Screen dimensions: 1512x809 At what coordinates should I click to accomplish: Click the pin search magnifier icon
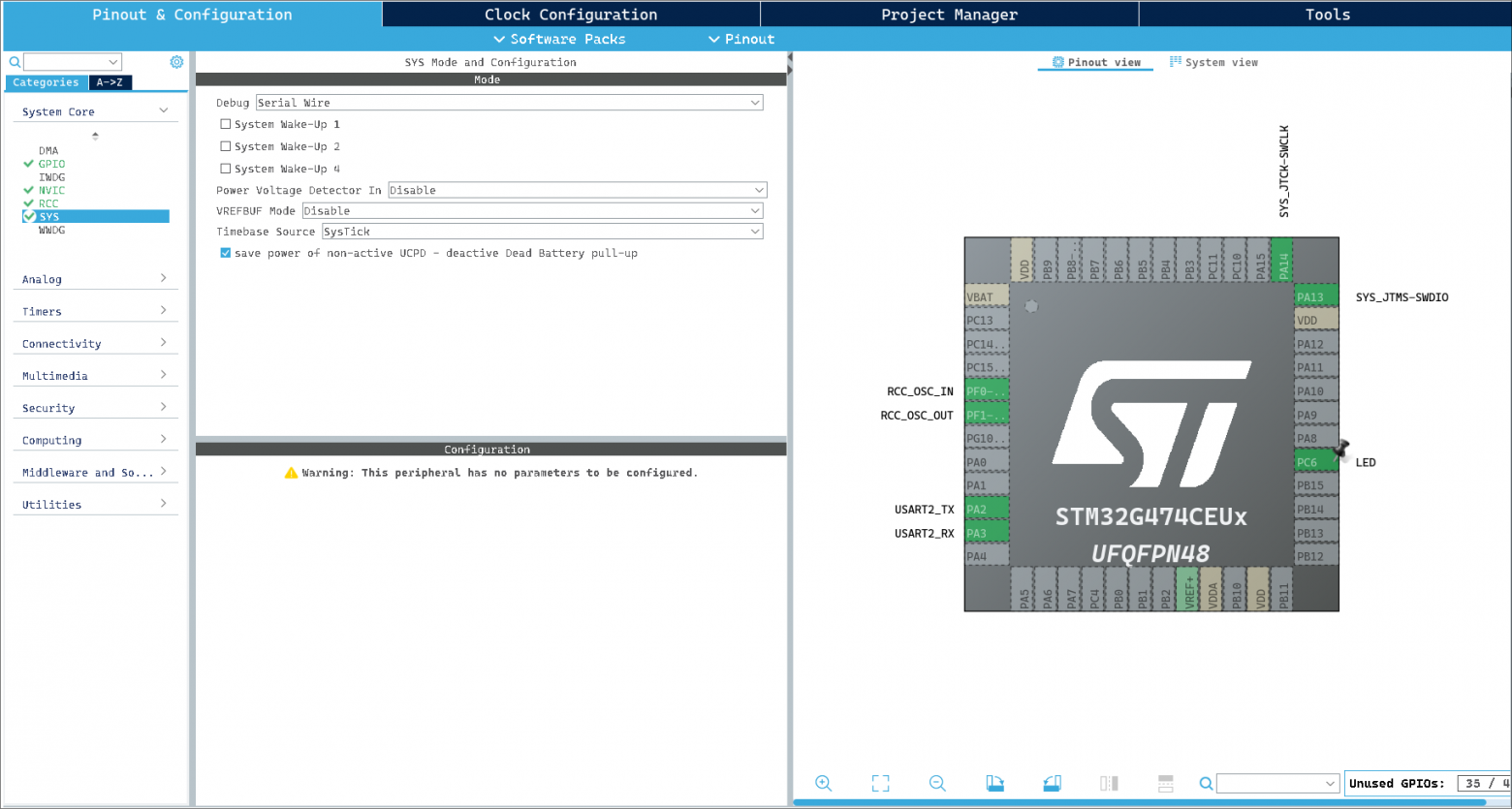coord(1206,784)
